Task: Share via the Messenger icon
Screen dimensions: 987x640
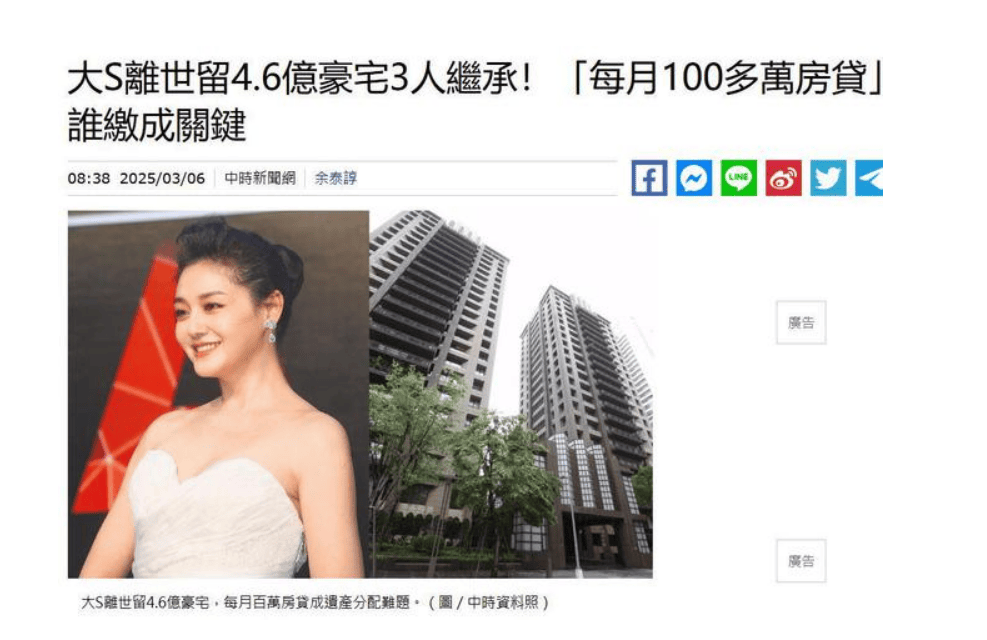Action: point(694,178)
